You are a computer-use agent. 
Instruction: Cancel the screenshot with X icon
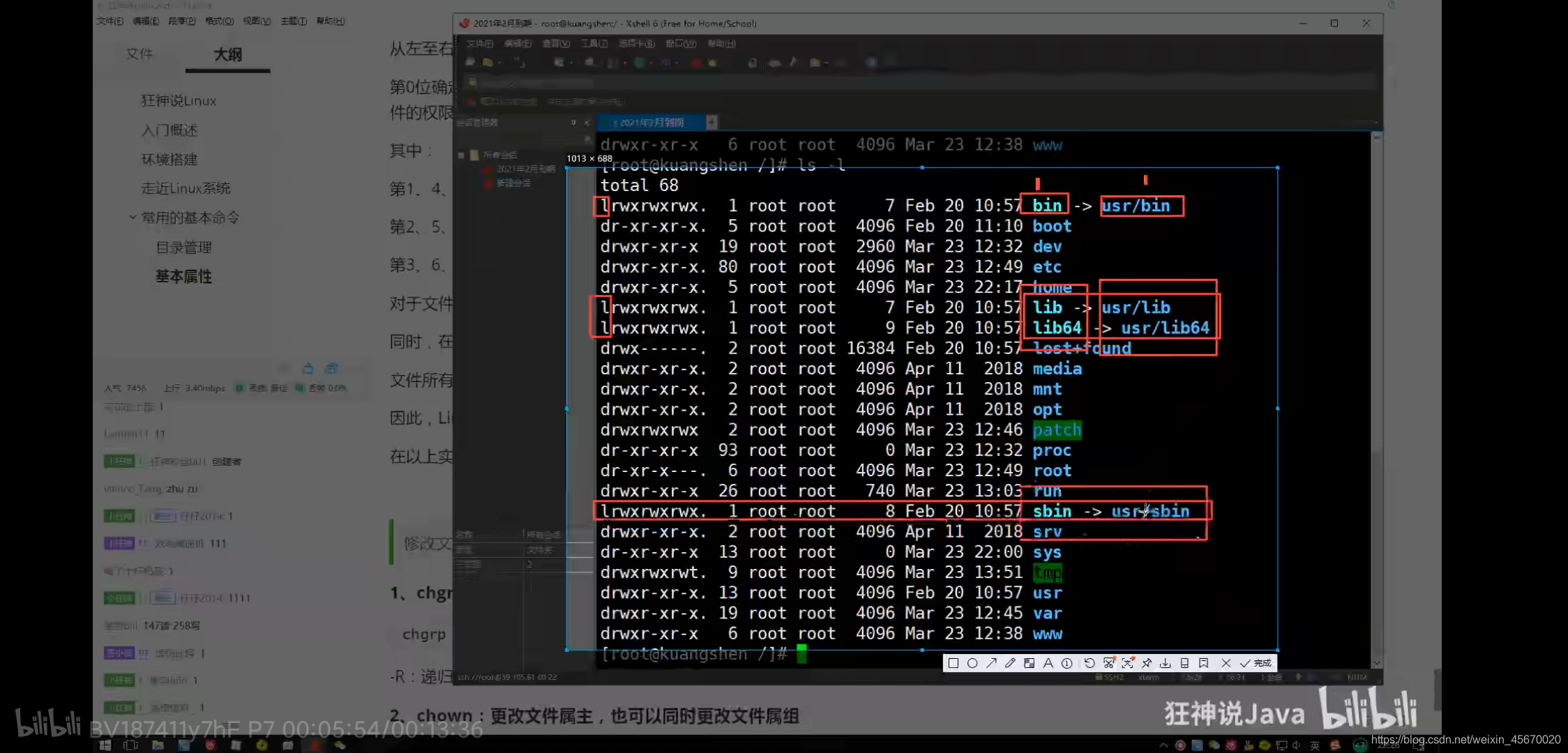[1226, 663]
